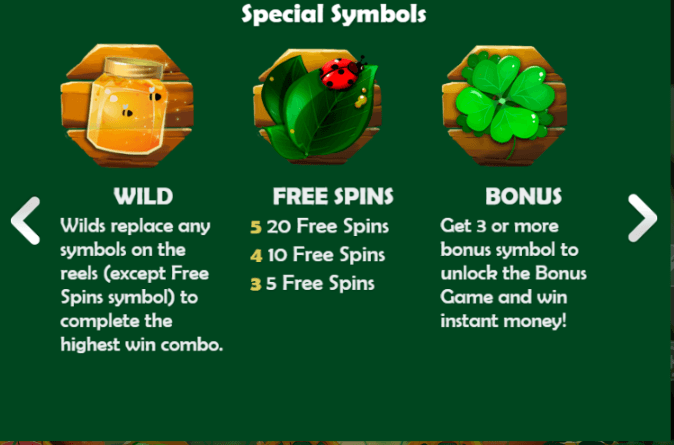
Task: Go to the previous paytable page arrow
Action: 25,221
